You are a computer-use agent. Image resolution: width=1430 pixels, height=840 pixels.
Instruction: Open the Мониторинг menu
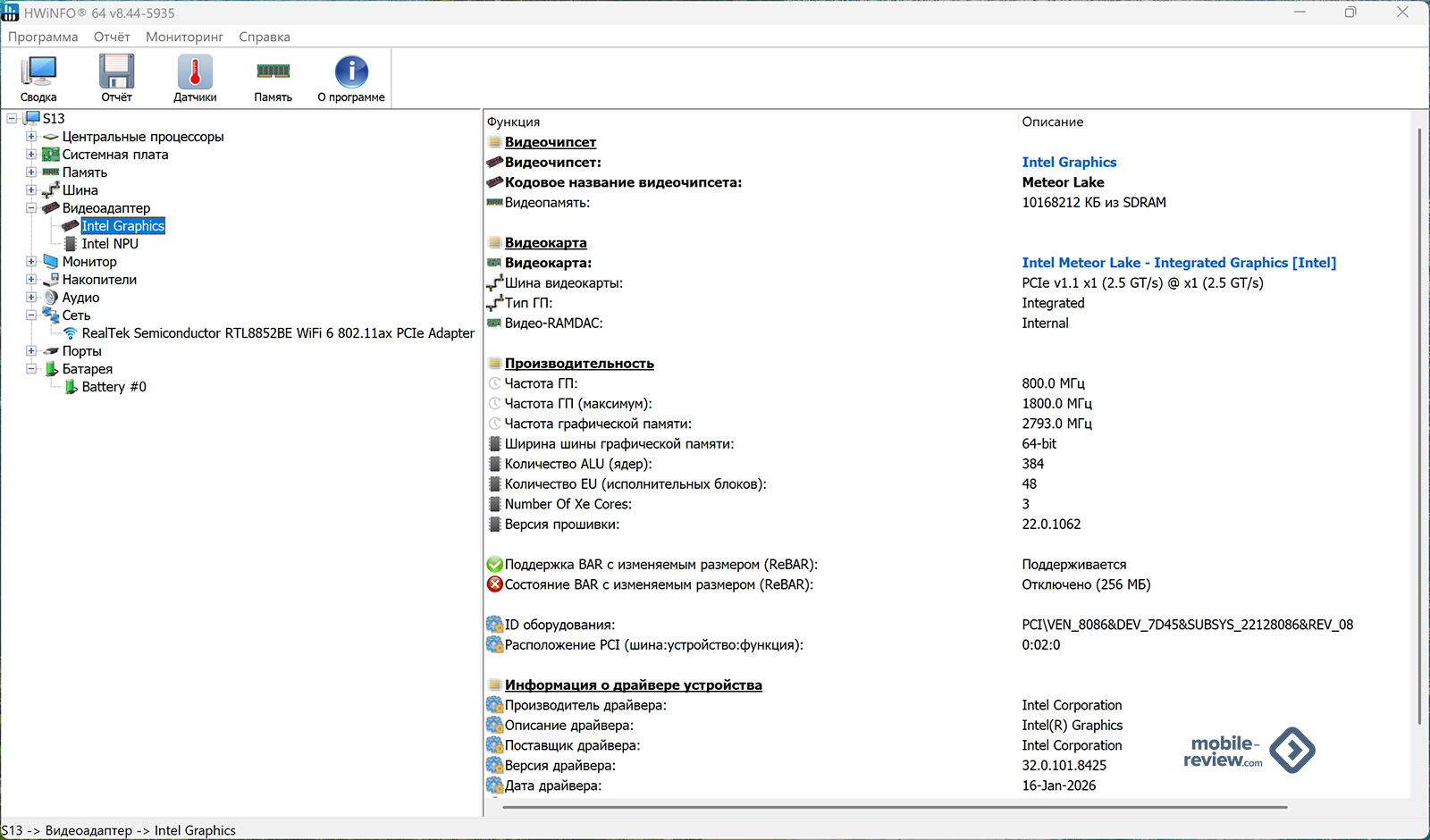[x=184, y=37]
